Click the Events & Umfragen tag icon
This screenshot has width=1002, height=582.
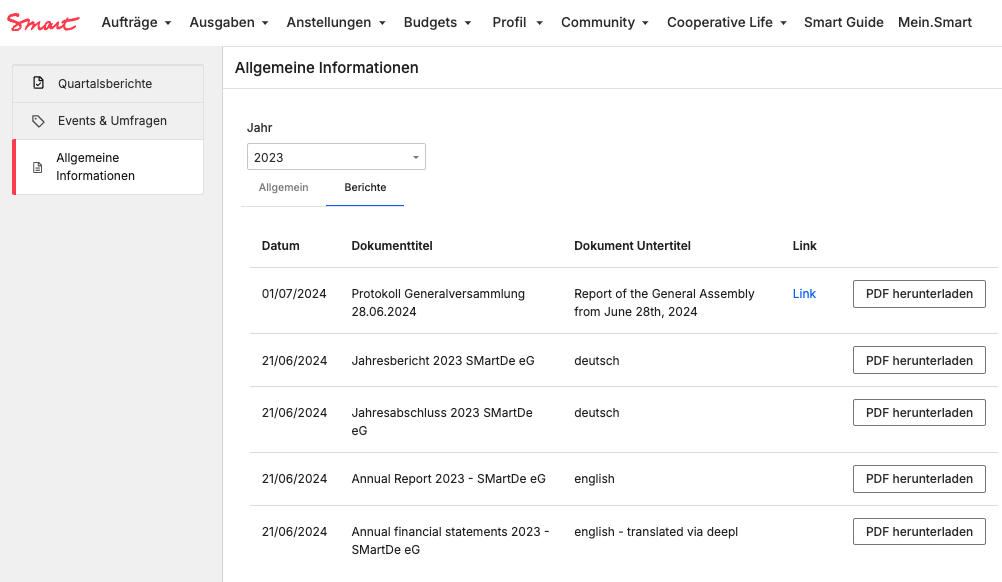(x=38, y=121)
